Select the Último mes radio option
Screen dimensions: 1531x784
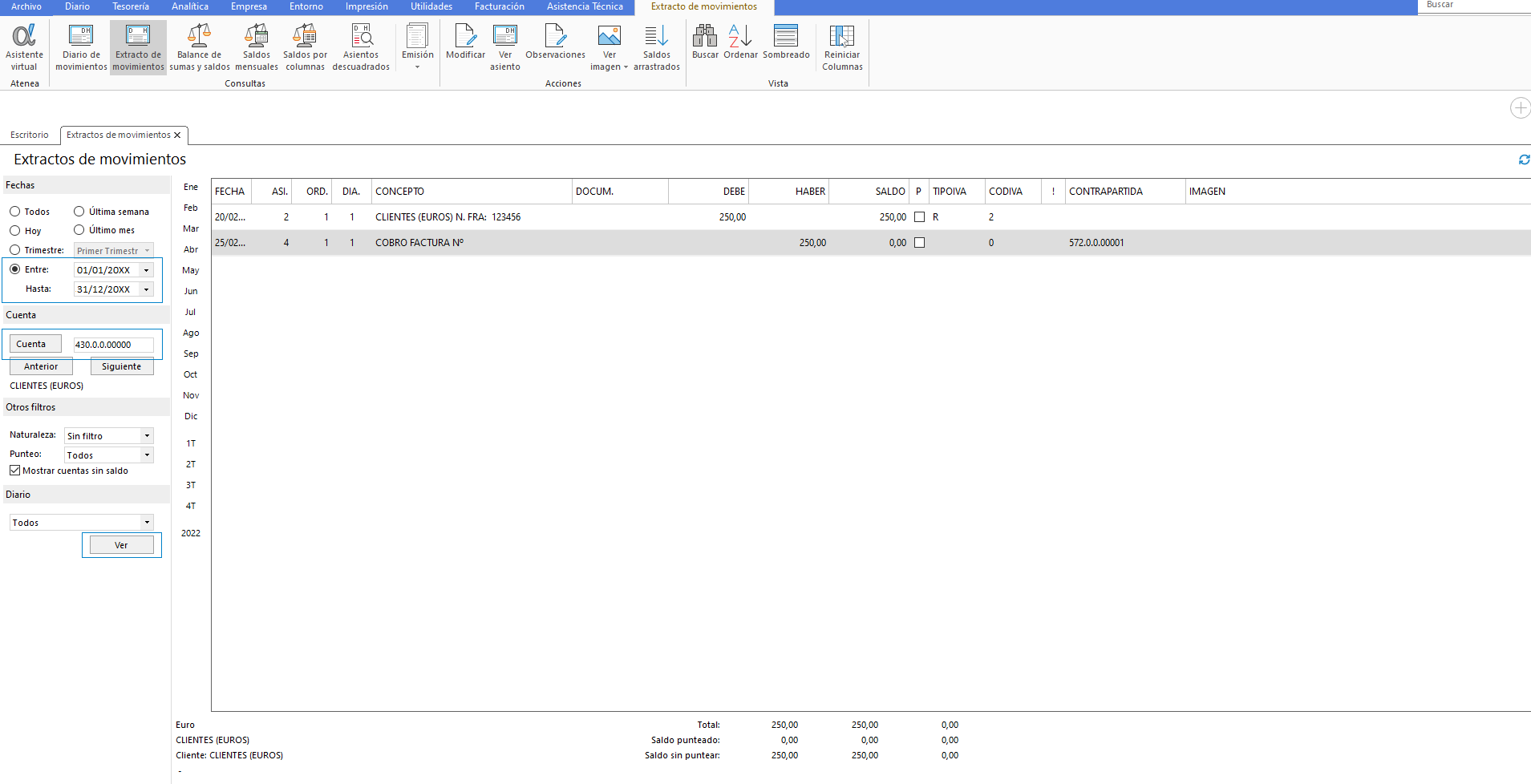point(79,230)
